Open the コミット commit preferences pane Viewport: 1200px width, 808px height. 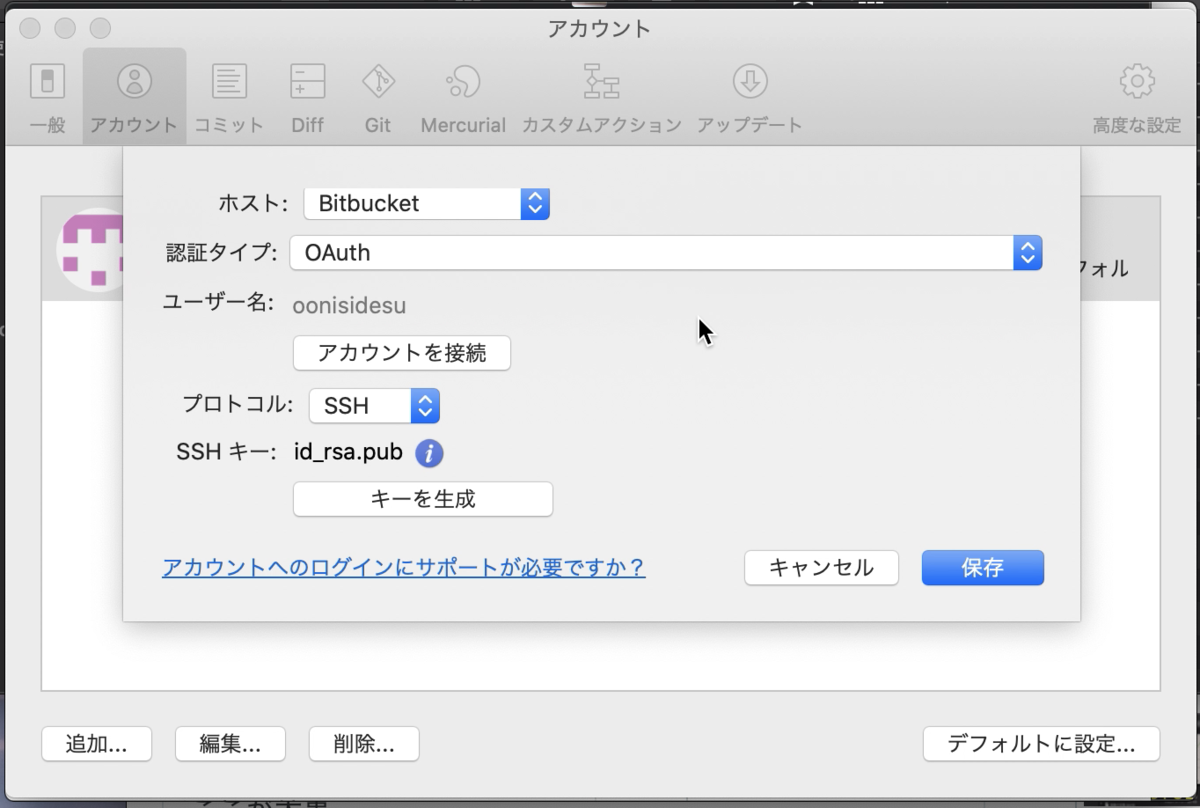(x=229, y=97)
